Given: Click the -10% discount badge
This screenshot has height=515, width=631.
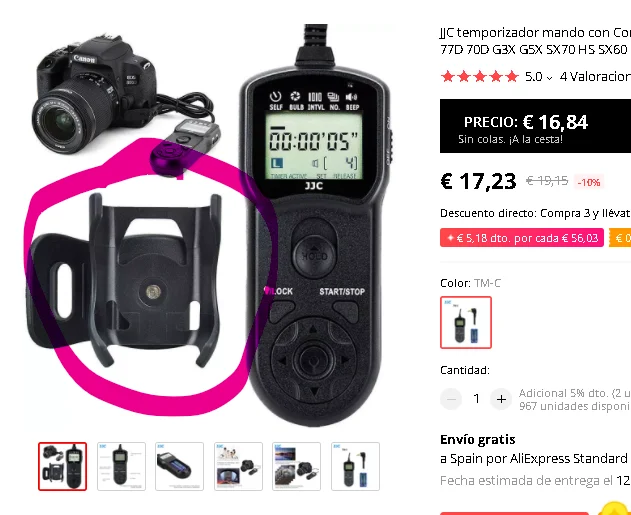Looking at the screenshot, I should tap(589, 182).
